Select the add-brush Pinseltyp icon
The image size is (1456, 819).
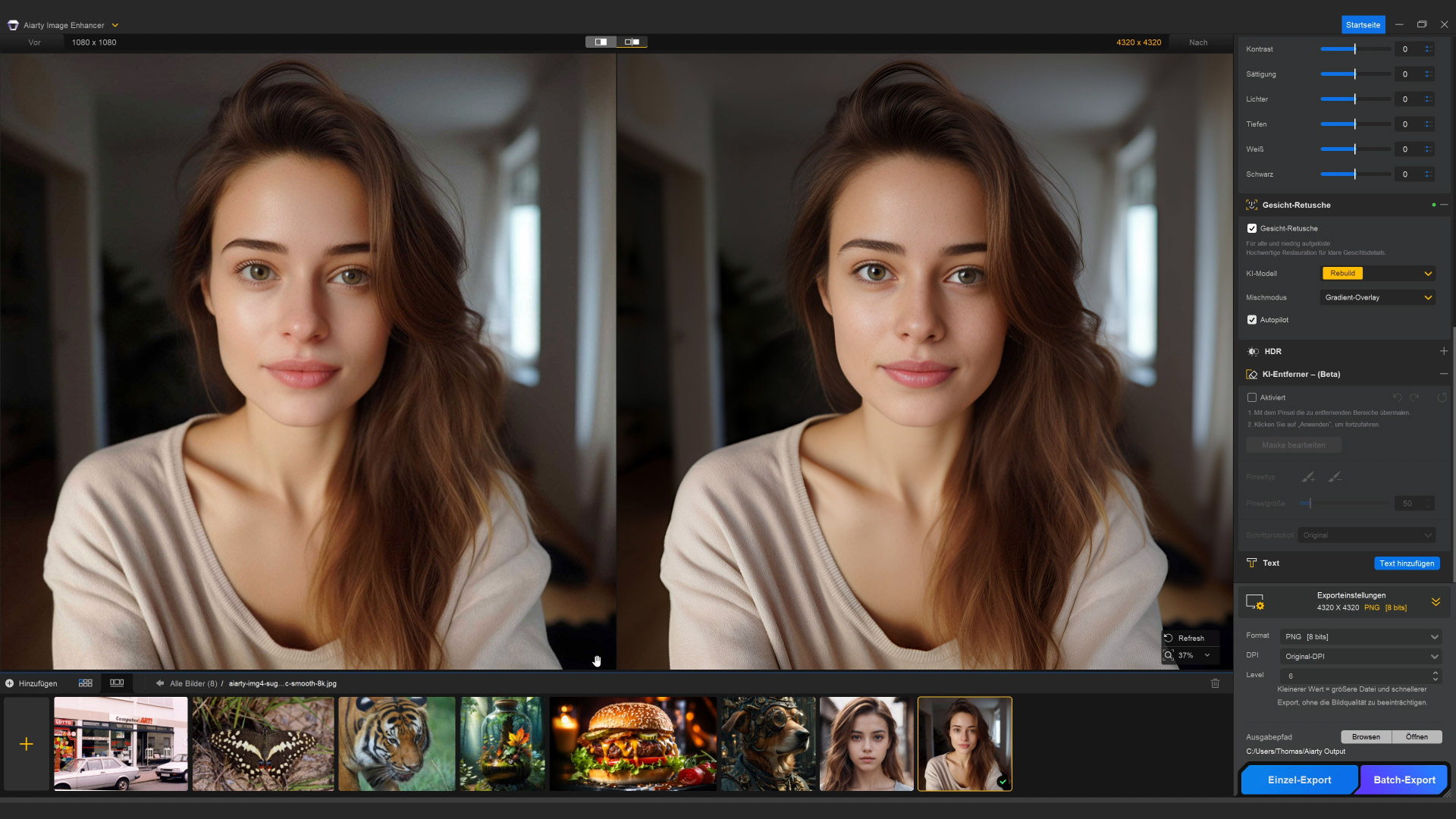(1308, 477)
